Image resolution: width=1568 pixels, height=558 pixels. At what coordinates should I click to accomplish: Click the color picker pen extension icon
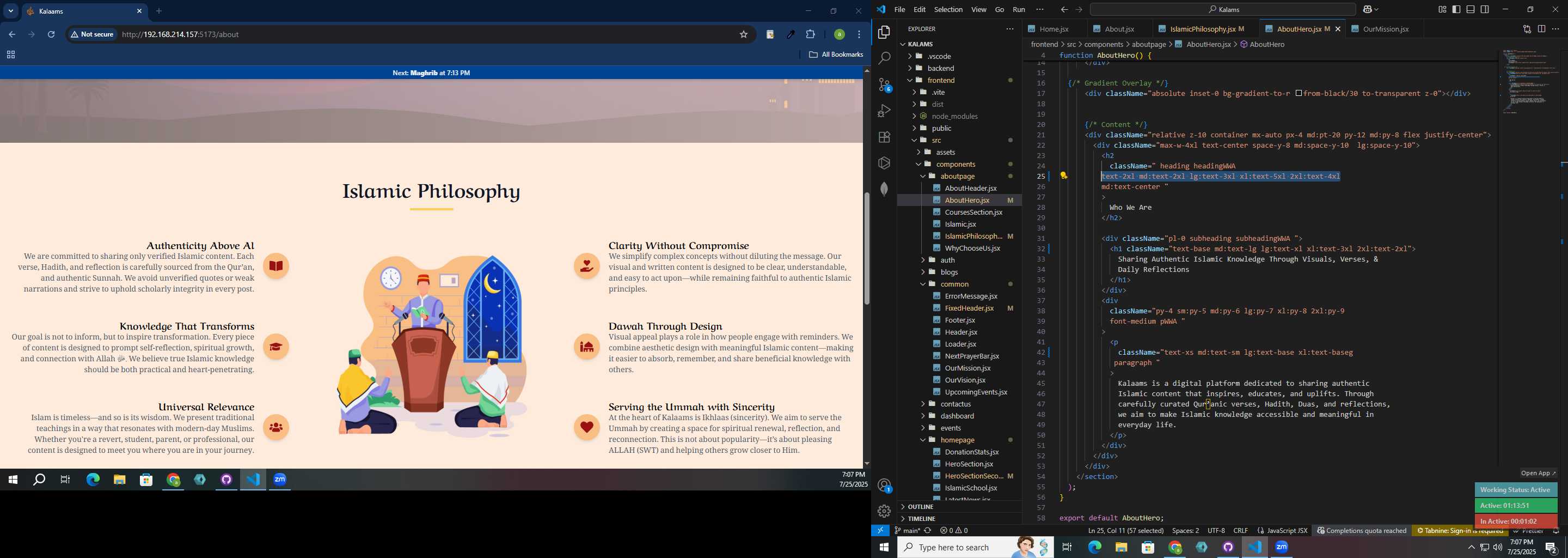[791, 35]
